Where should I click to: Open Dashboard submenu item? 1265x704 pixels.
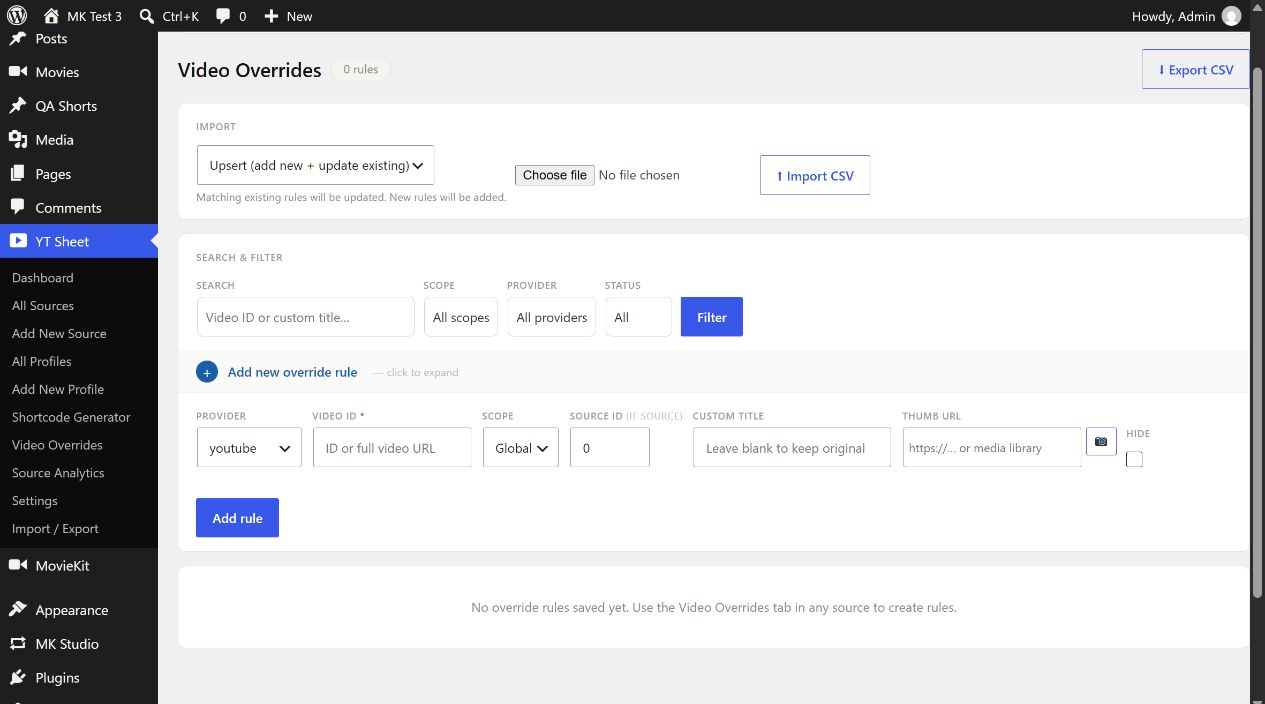tap(43, 278)
